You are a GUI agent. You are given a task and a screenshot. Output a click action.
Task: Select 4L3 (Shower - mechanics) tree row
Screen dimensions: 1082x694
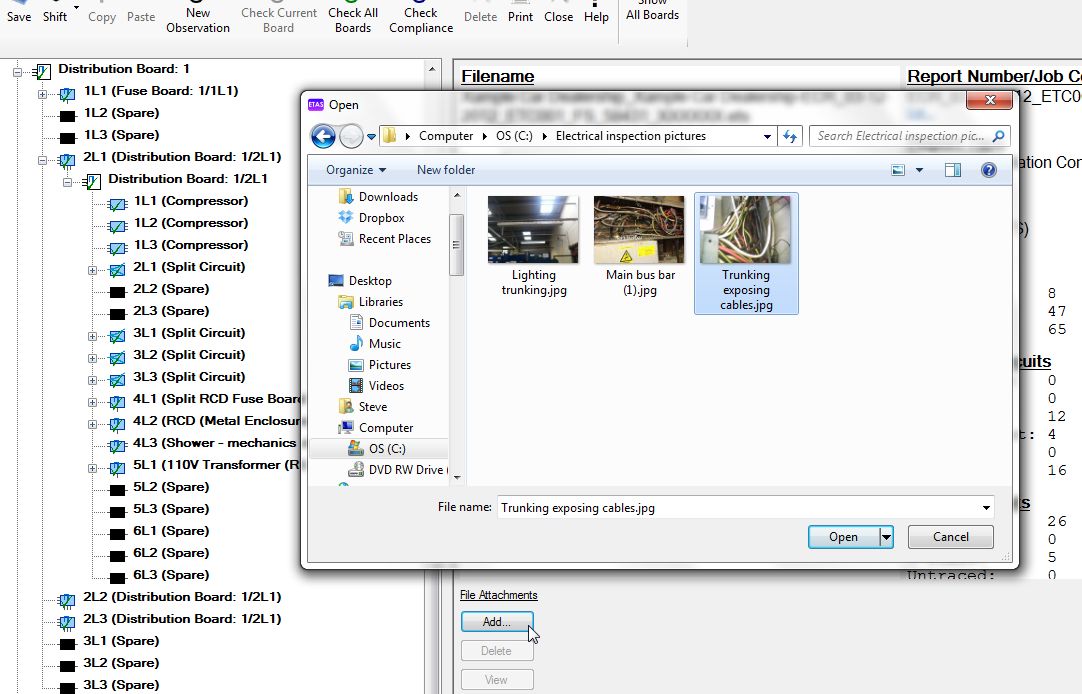[x=214, y=443]
